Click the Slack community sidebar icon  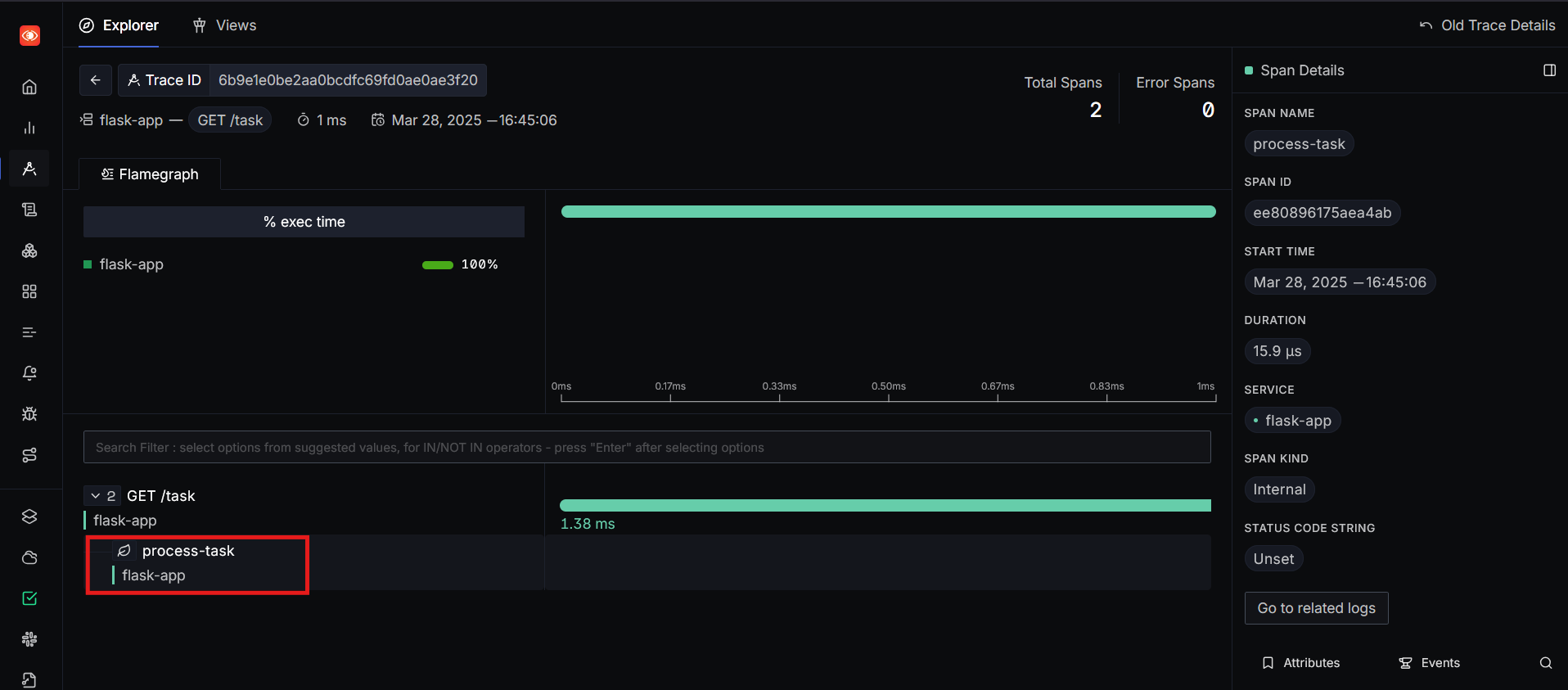tap(29, 639)
